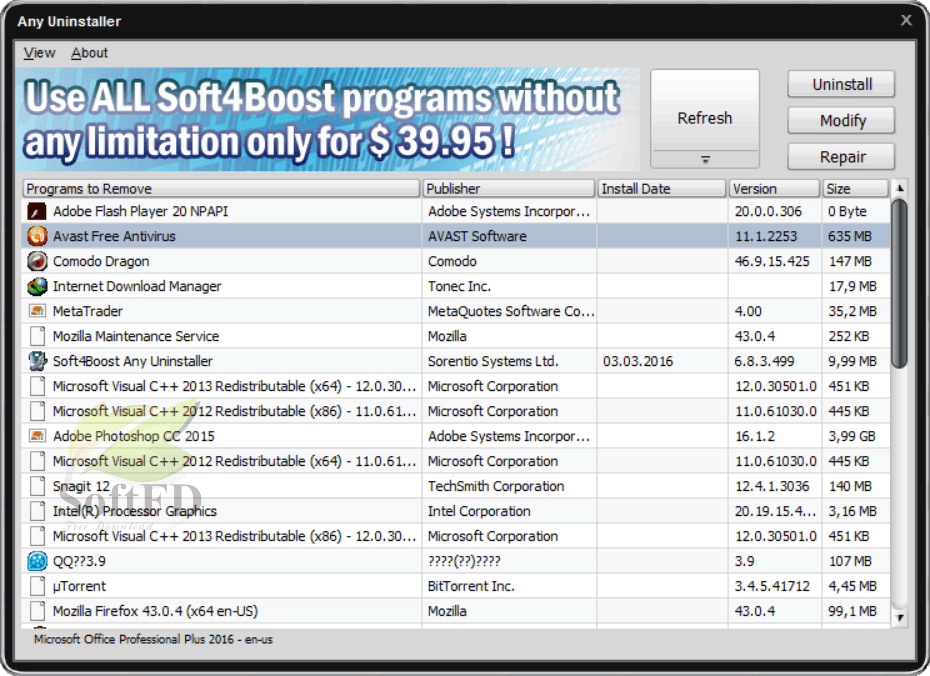Click the Comodo Dragon icon
Image resolution: width=930 pixels, height=676 pixels.
tap(37, 261)
